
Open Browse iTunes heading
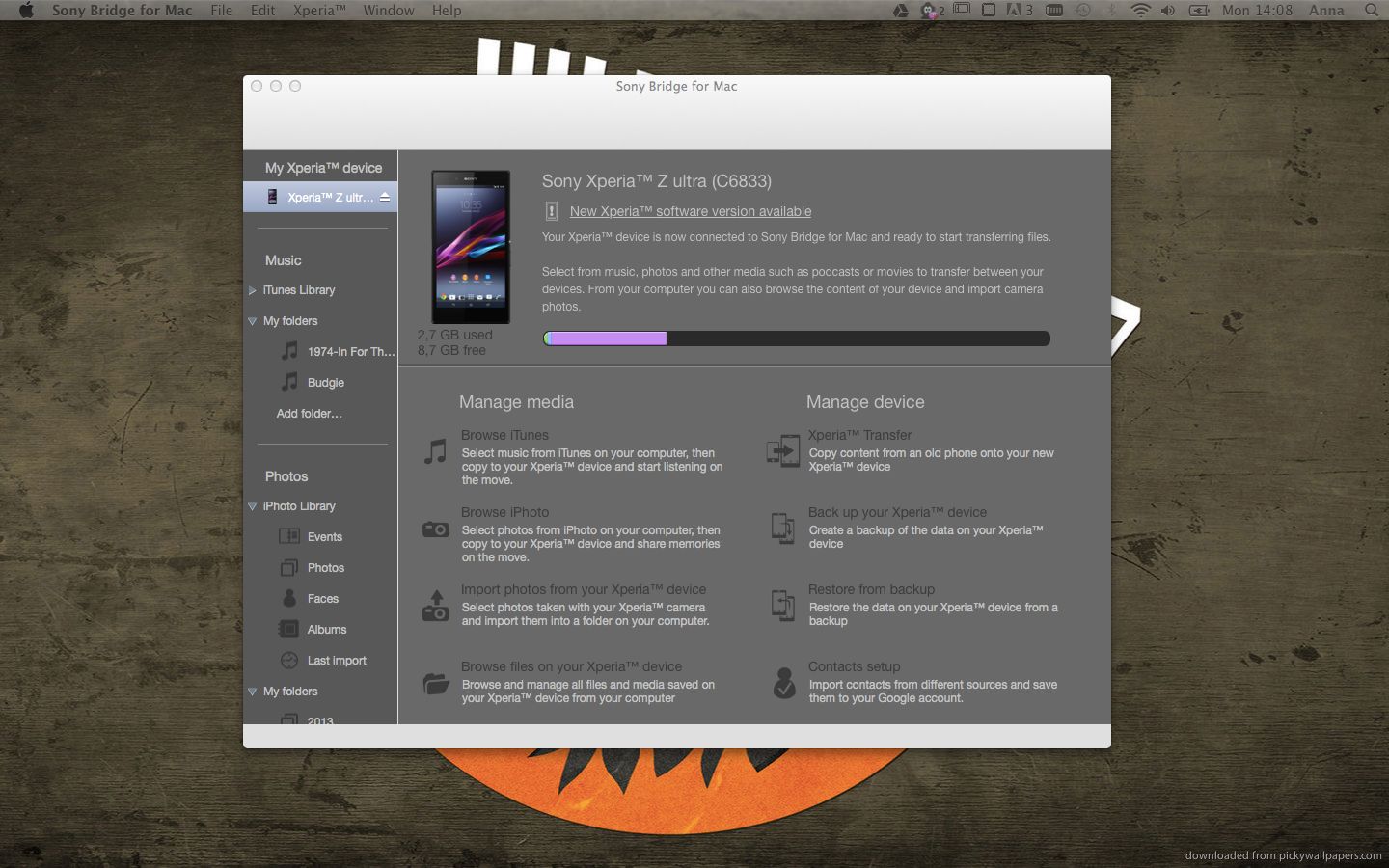(504, 435)
